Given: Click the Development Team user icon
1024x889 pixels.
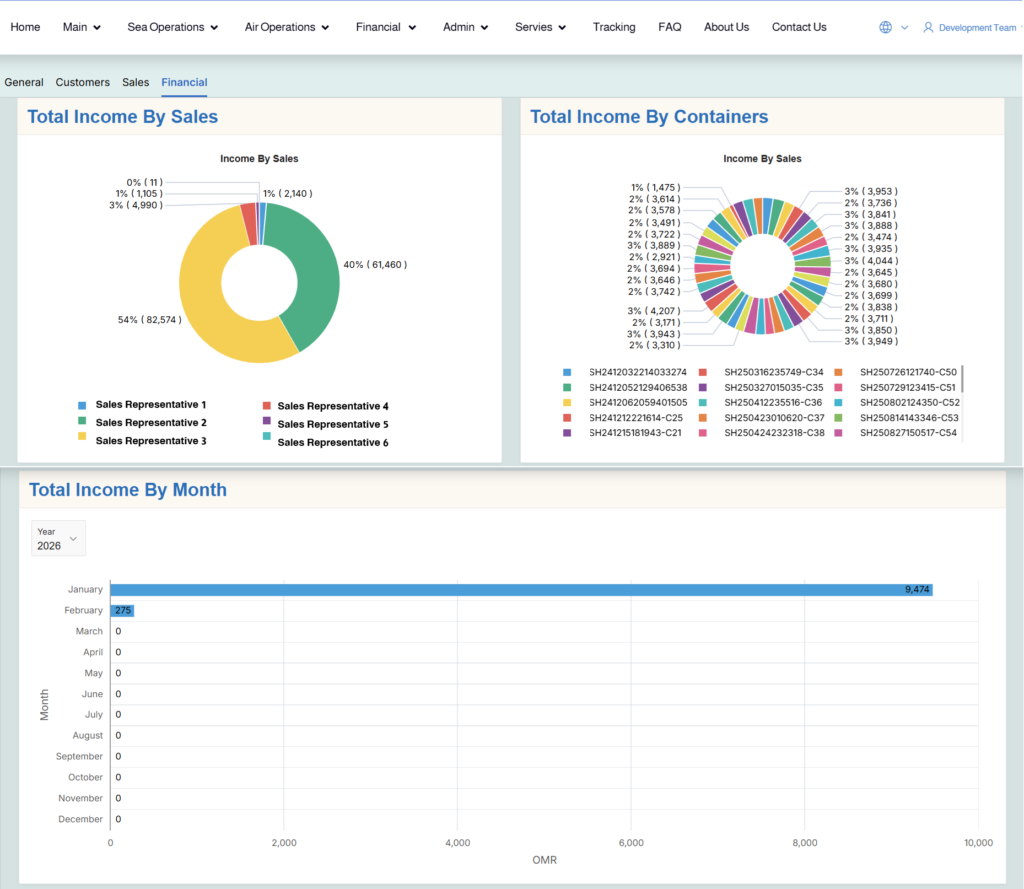Looking at the screenshot, I should pos(931,27).
